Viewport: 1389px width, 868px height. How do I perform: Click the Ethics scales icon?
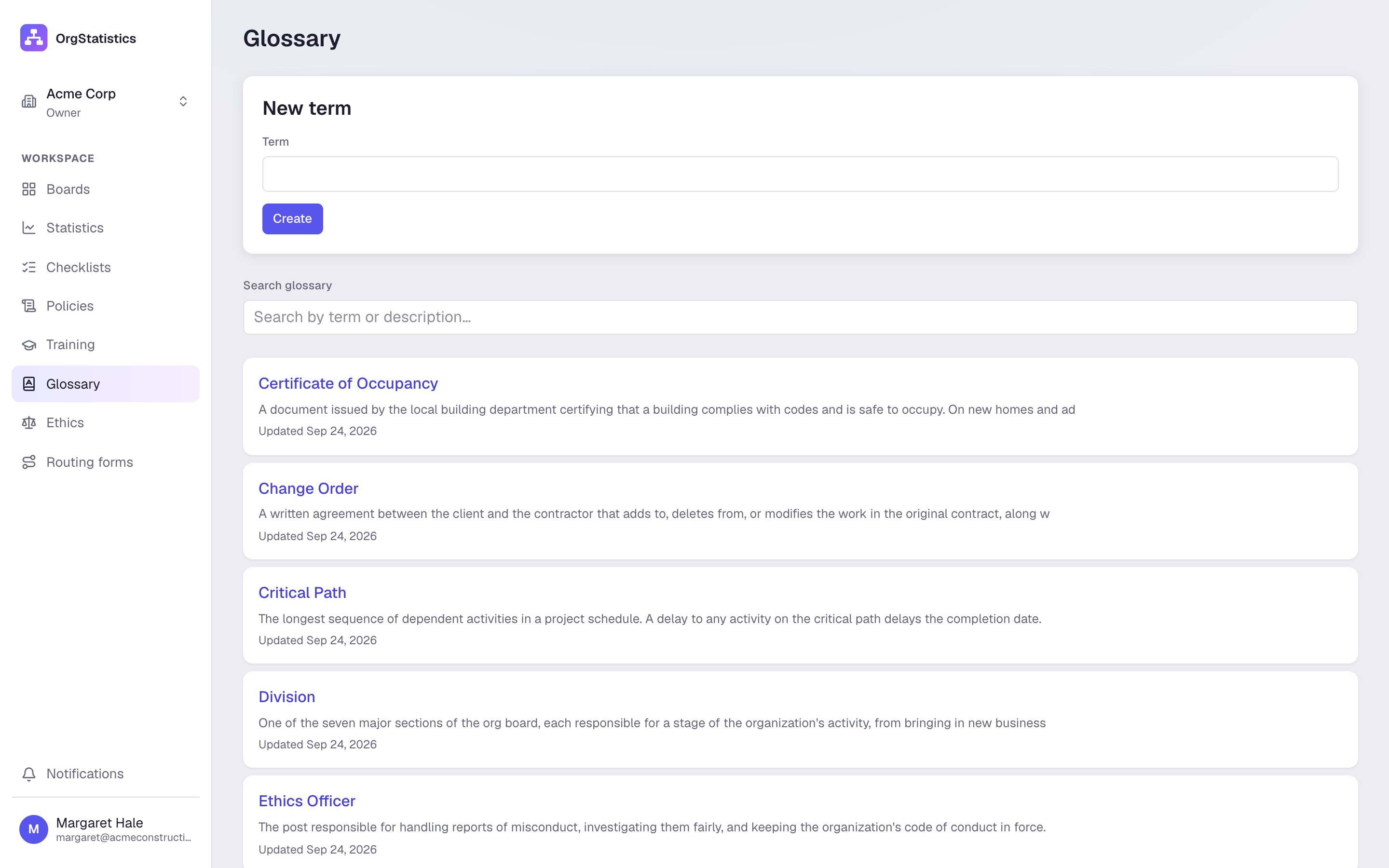29,422
